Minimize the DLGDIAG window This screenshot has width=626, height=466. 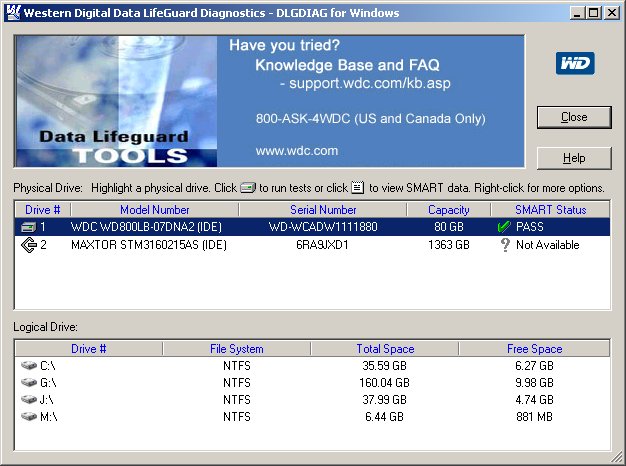point(576,13)
